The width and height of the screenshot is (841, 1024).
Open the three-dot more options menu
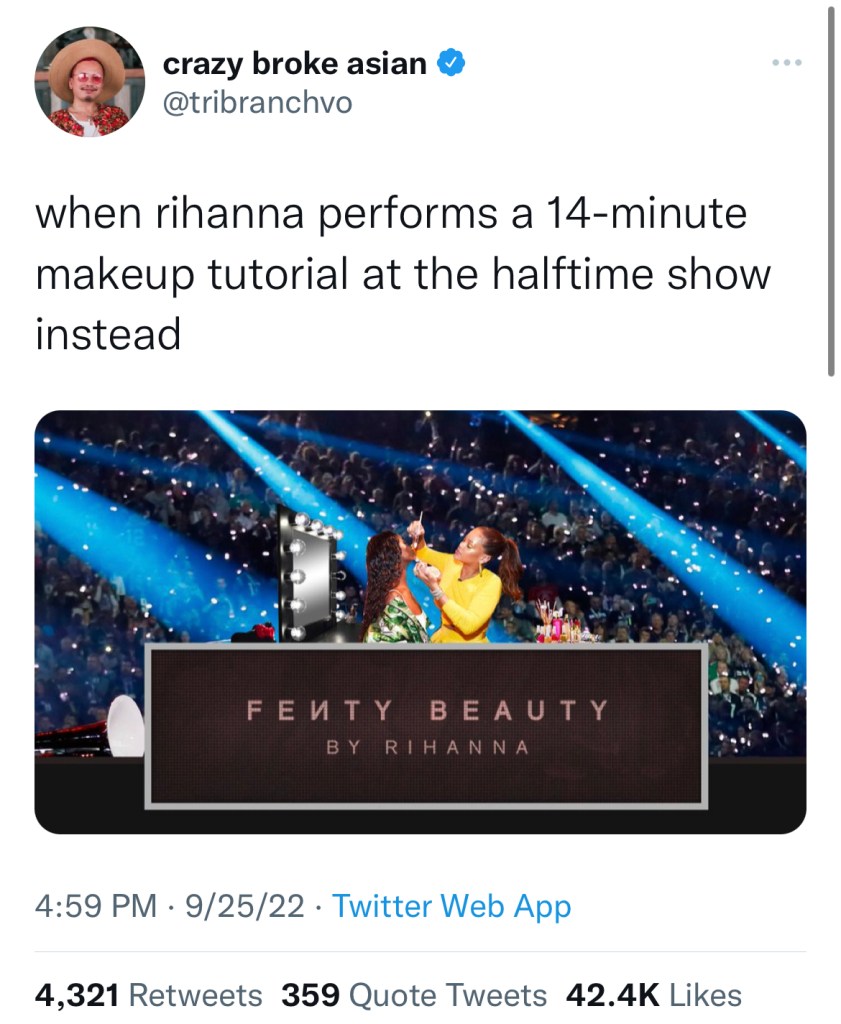[x=787, y=64]
